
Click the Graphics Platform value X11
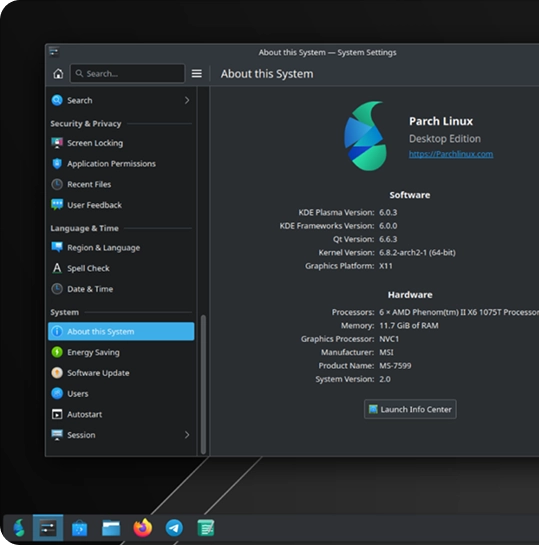click(x=386, y=266)
